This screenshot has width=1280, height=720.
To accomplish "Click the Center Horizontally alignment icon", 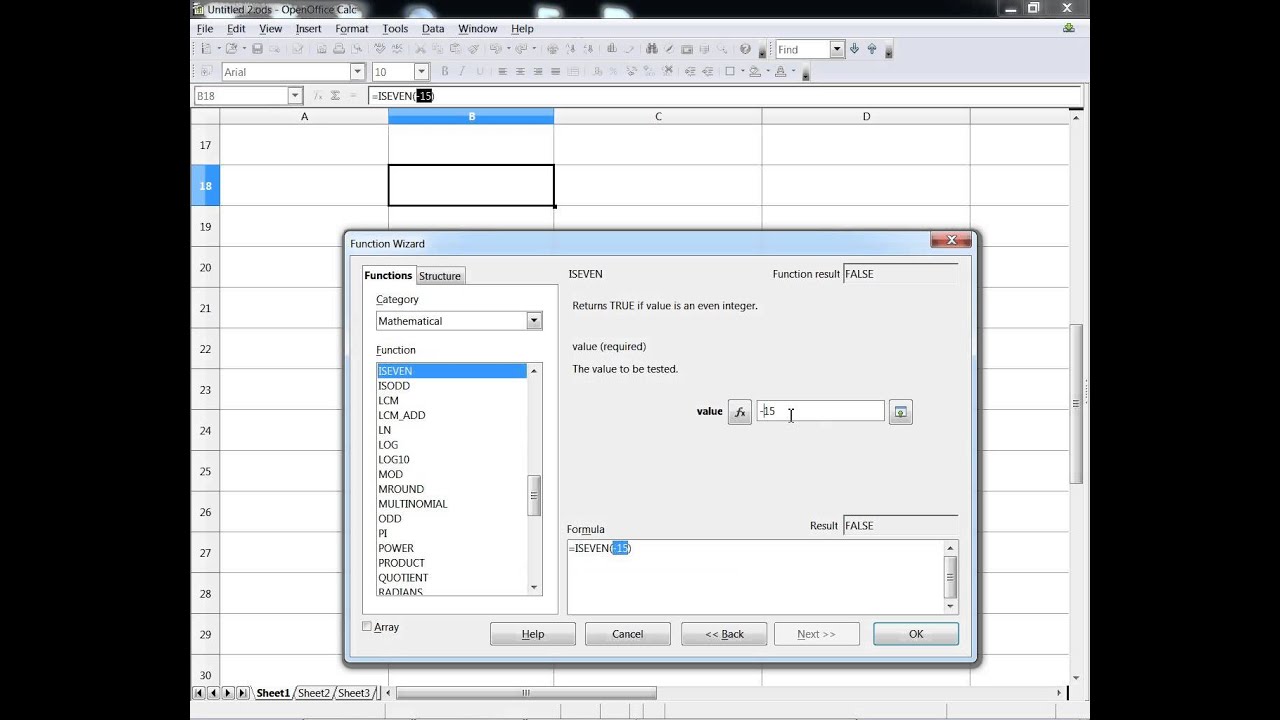I will coord(520,71).
